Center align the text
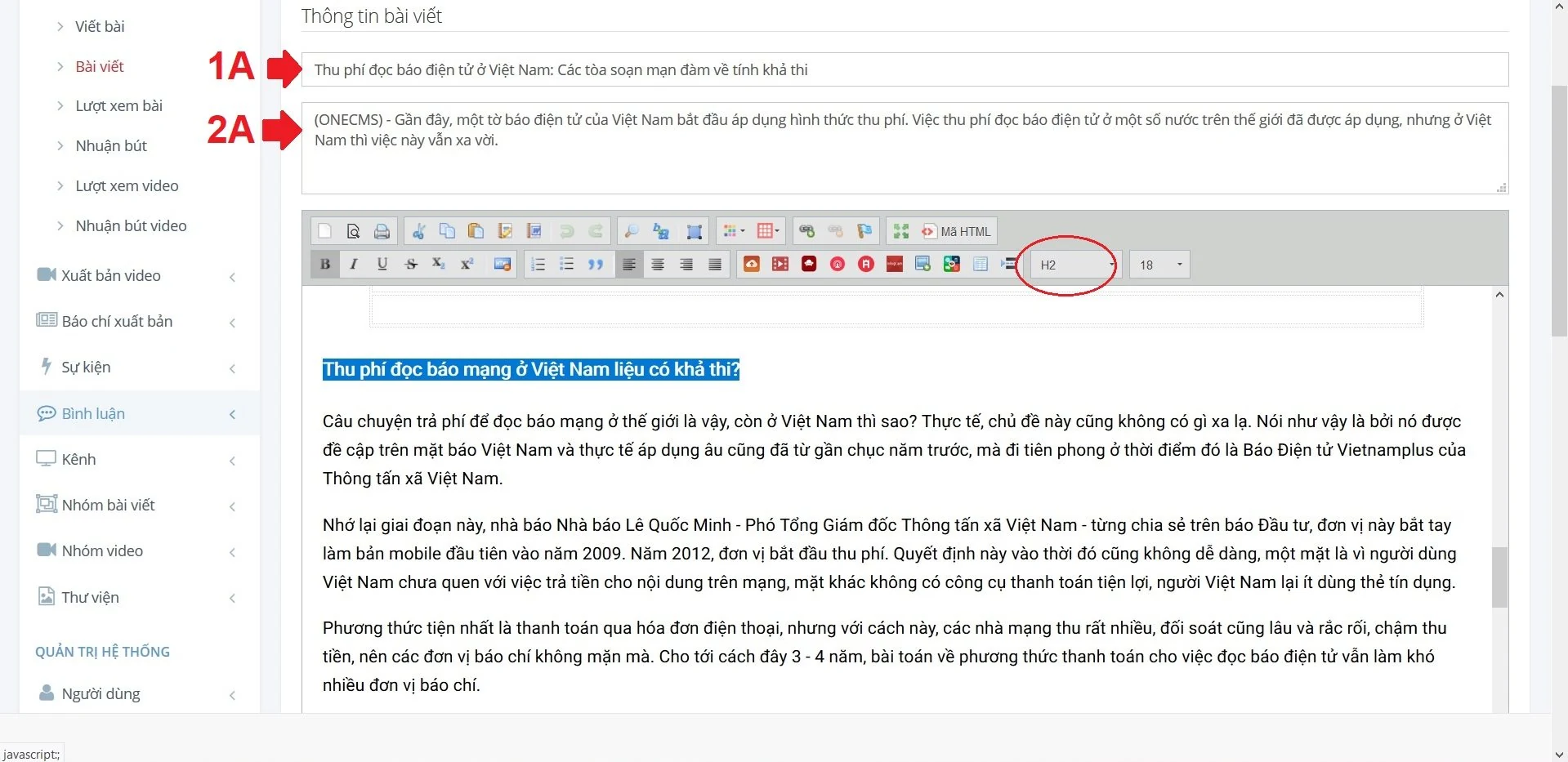Viewport: 1568px width, 762px height. coord(658,264)
